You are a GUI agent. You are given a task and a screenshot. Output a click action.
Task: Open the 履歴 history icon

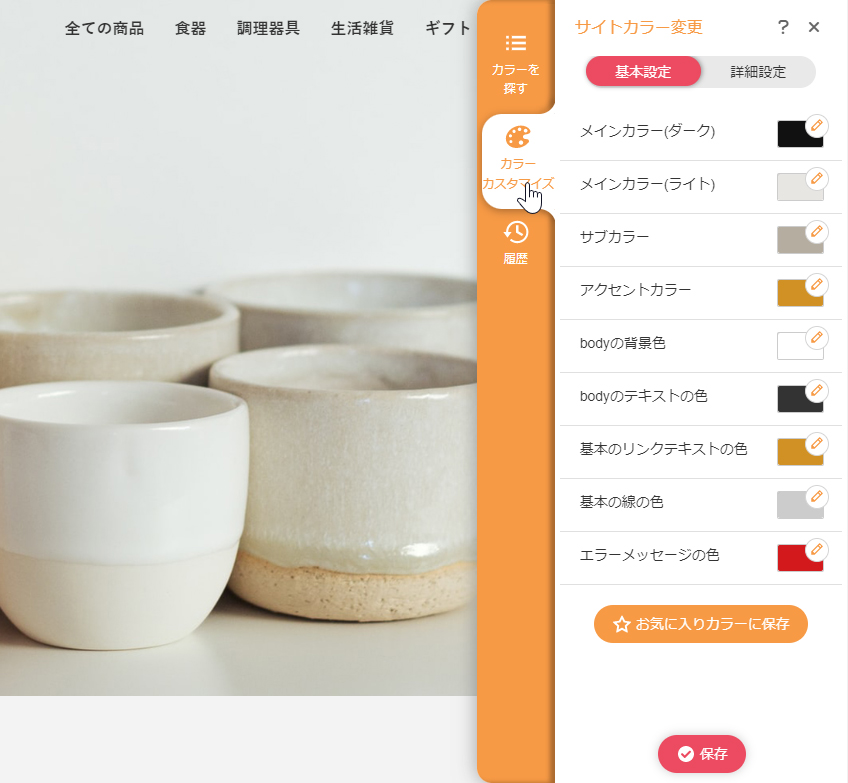pos(516,232)
